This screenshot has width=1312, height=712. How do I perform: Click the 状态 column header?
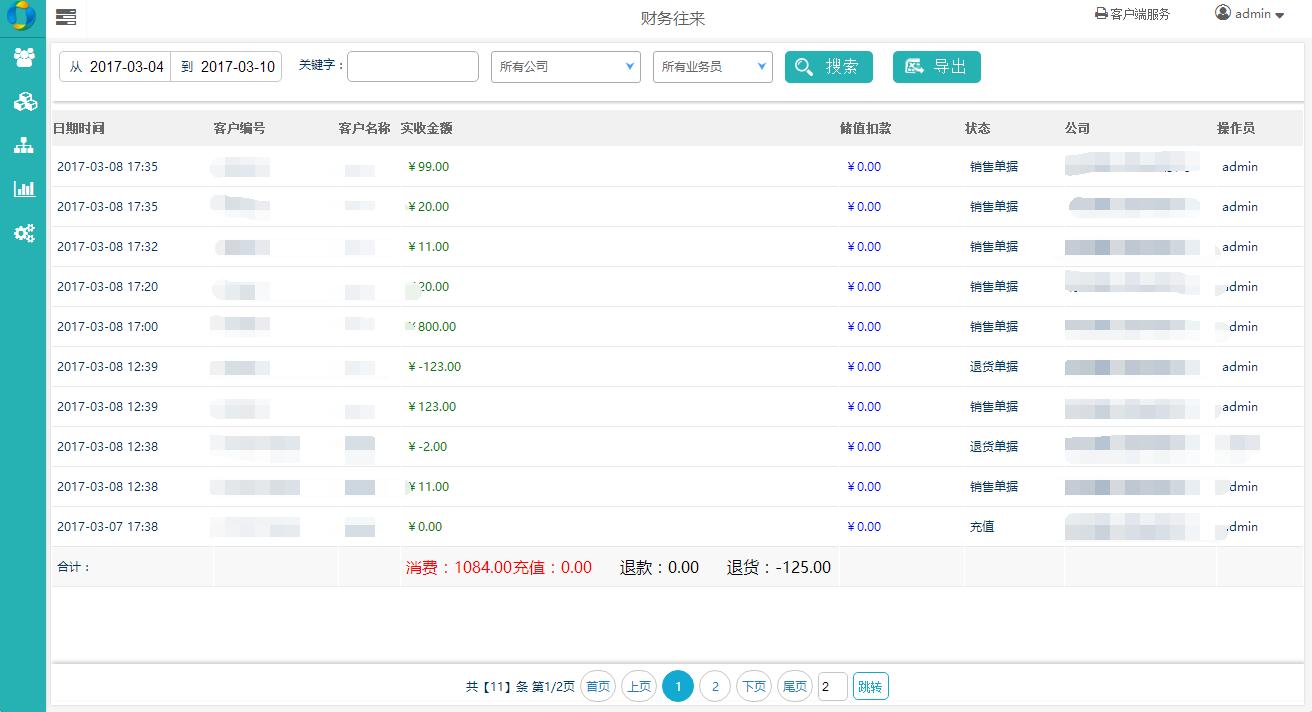[x=978, y=128]
